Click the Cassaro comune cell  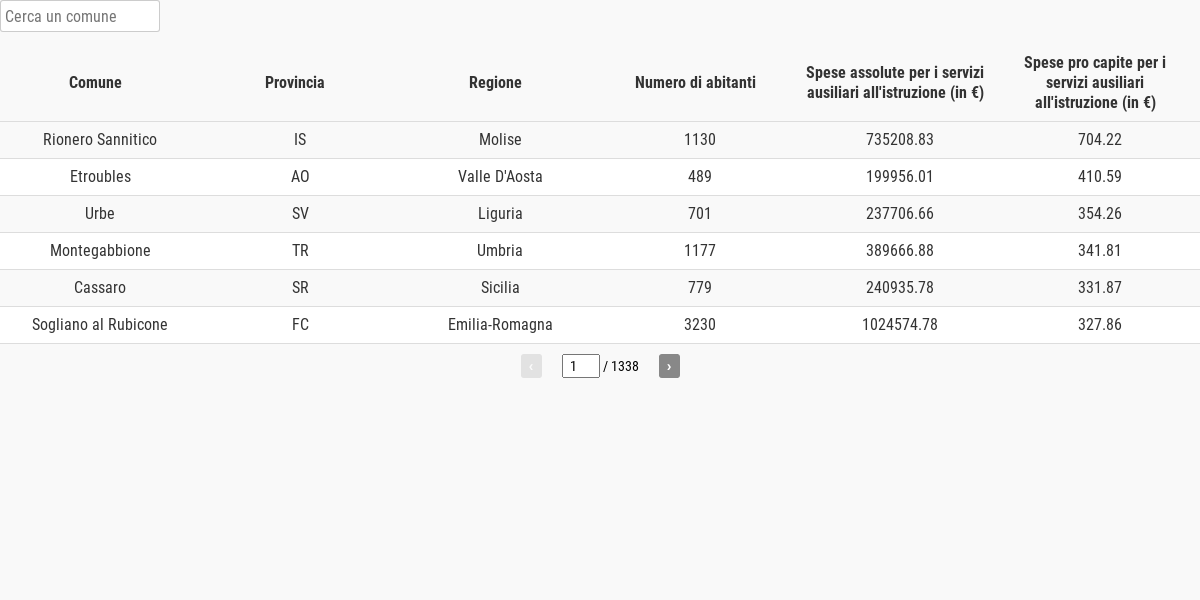[x=100, y=288]
